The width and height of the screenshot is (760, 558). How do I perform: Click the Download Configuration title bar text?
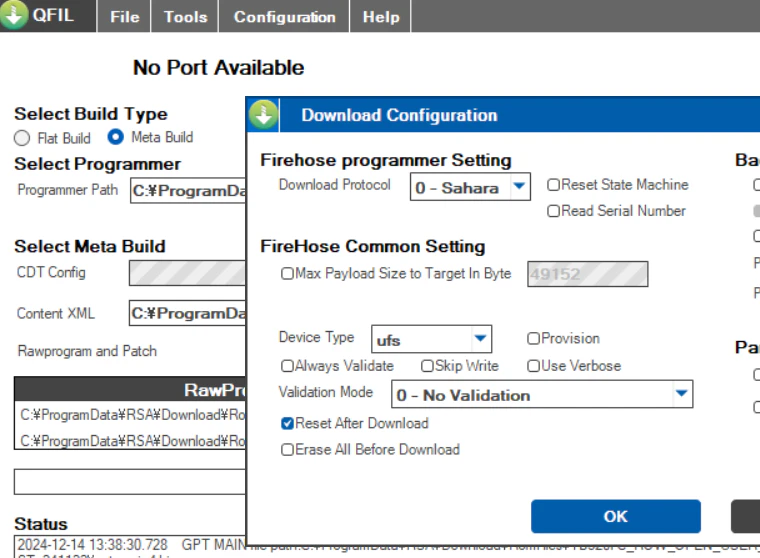coord(399,115)
